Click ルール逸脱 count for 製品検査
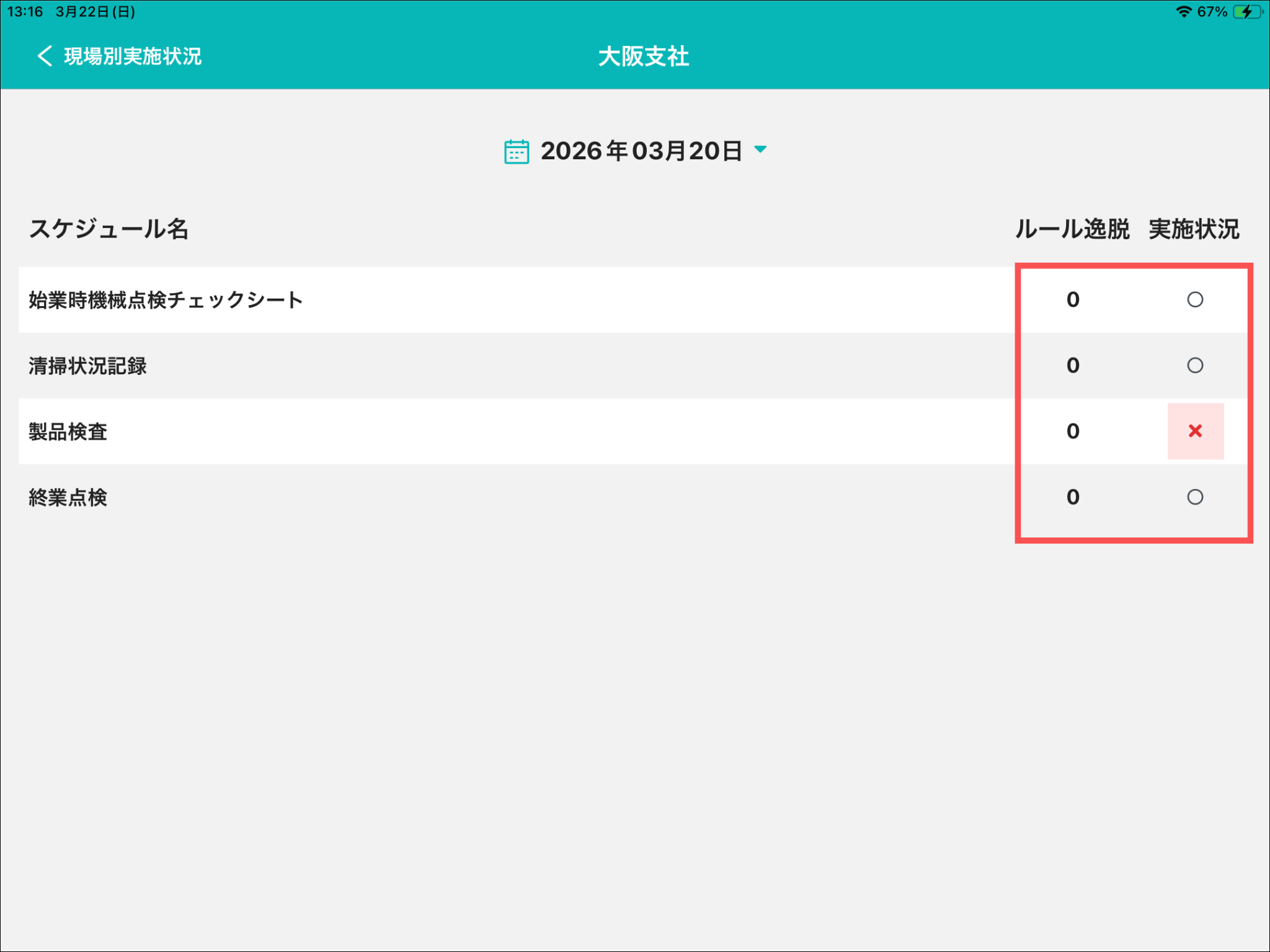Viewport: 1270px width, 952px height. pos(1073,431)
